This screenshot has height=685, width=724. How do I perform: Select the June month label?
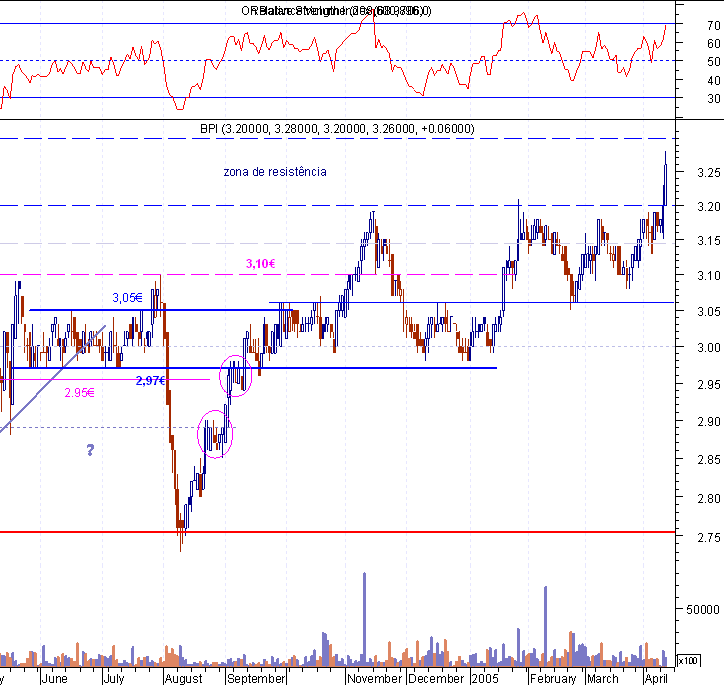[54, 679]
